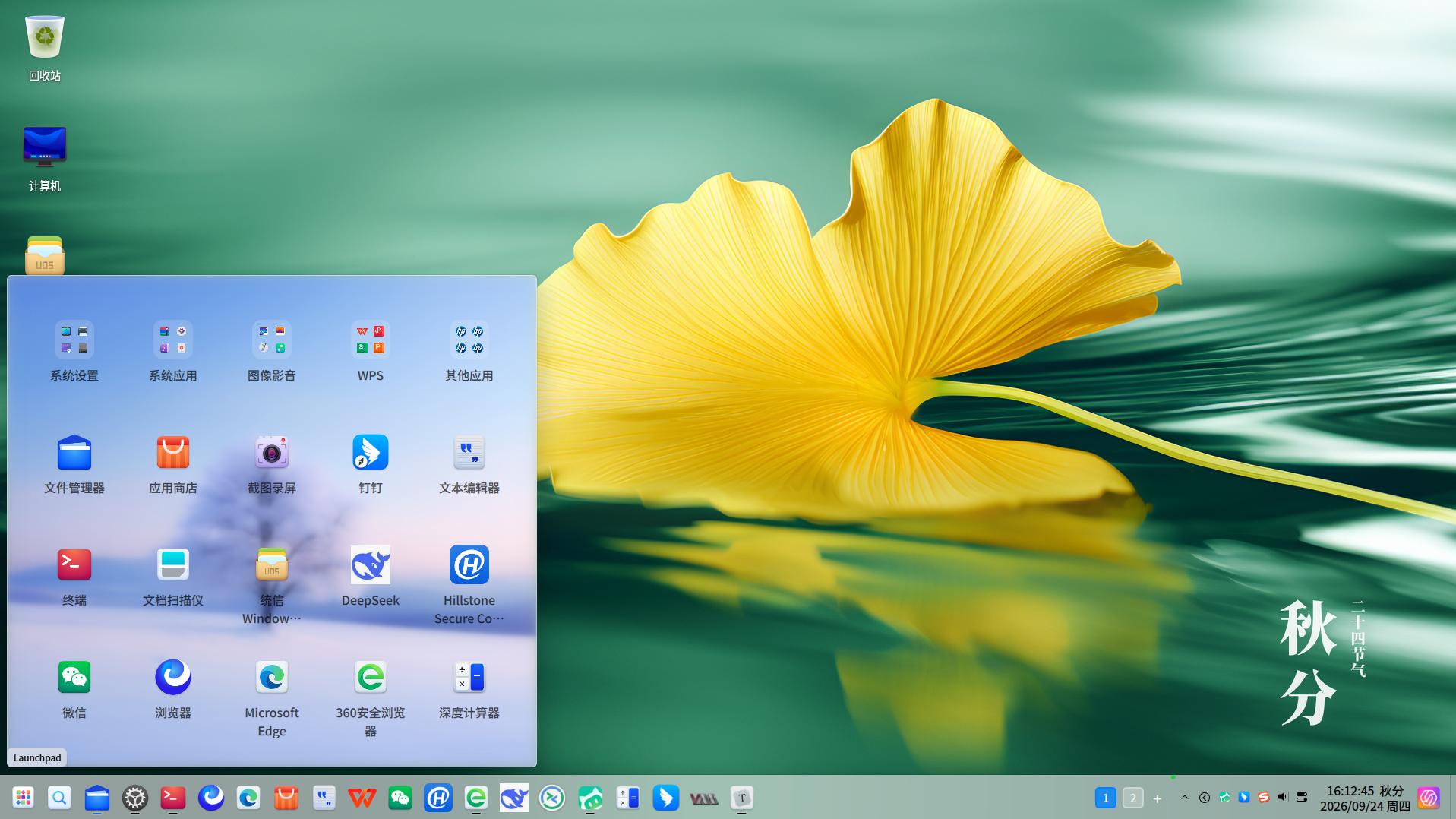Switch to workspace 1
1456x819 pixels.
click(1106, 798)
